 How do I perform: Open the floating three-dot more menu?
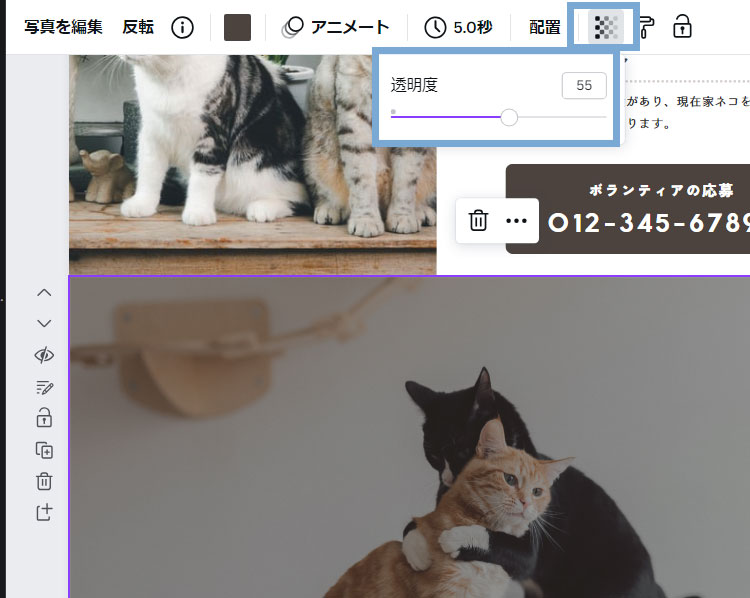point(516,221)
